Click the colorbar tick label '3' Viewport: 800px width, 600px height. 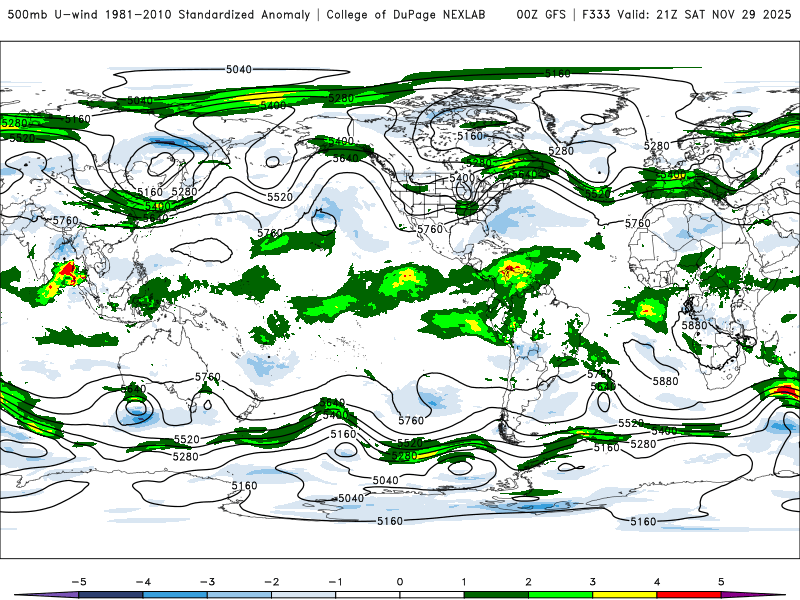click(592, 582)
